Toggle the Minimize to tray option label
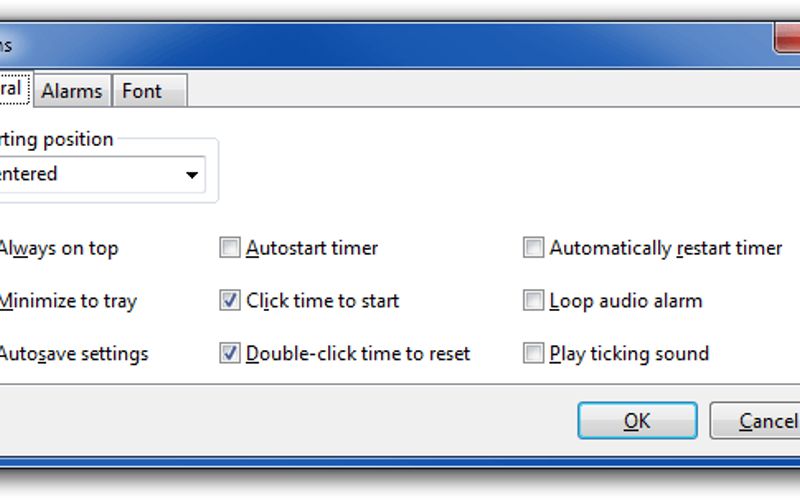 (68, 301)
